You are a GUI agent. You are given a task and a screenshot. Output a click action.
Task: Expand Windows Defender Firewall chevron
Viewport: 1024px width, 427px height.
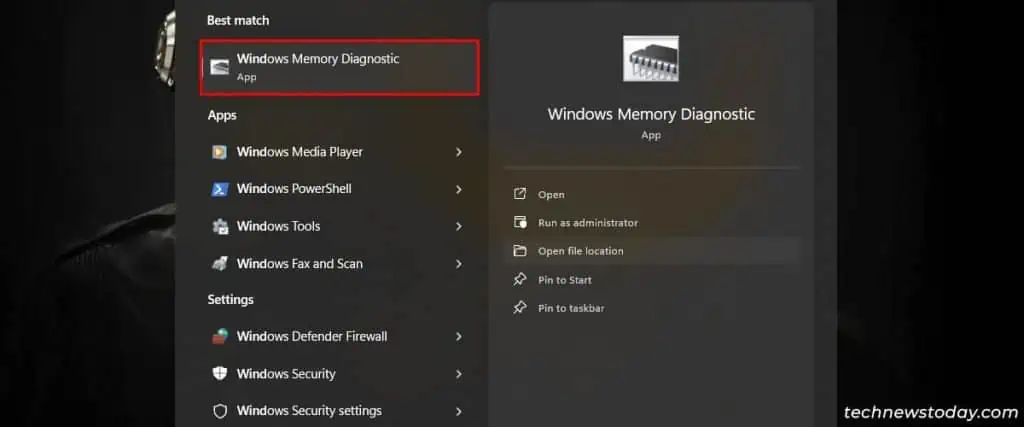pyautogui.click(x=458, y=337)
